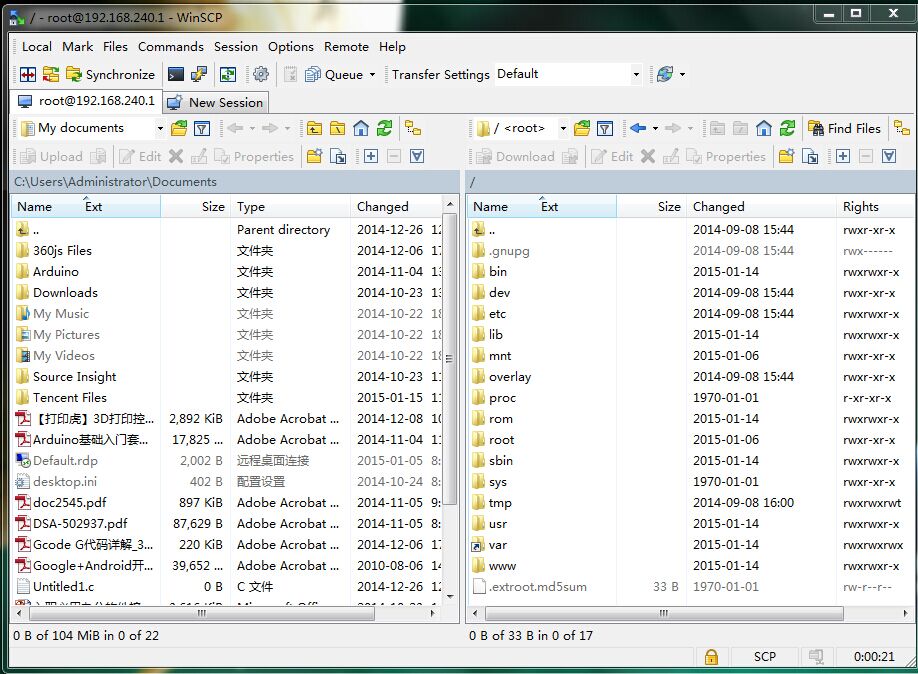Switch to the root@192.168.240.1 session tab
Viewport: 918px width, 674px height.
[86, 101]
